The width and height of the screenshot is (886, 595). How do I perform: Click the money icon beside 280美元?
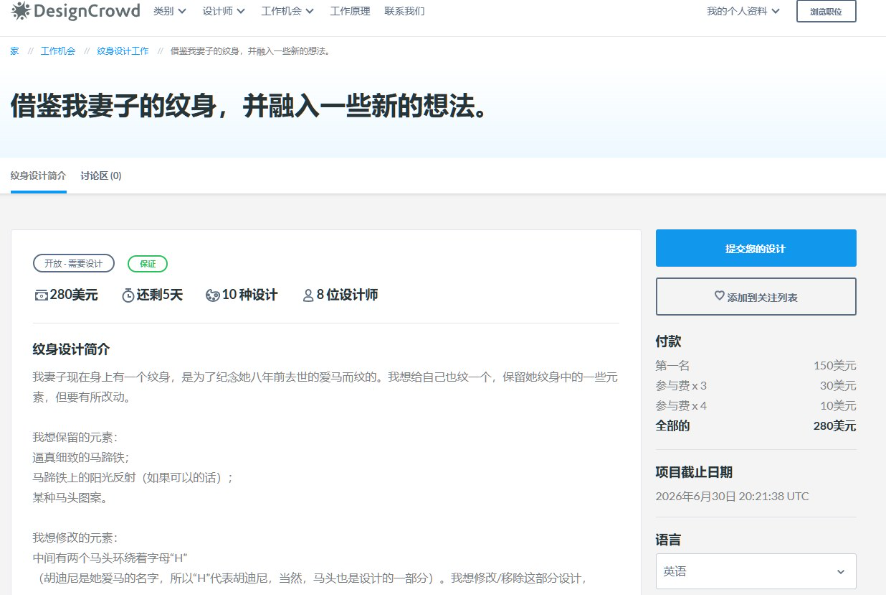click(41, 296)
